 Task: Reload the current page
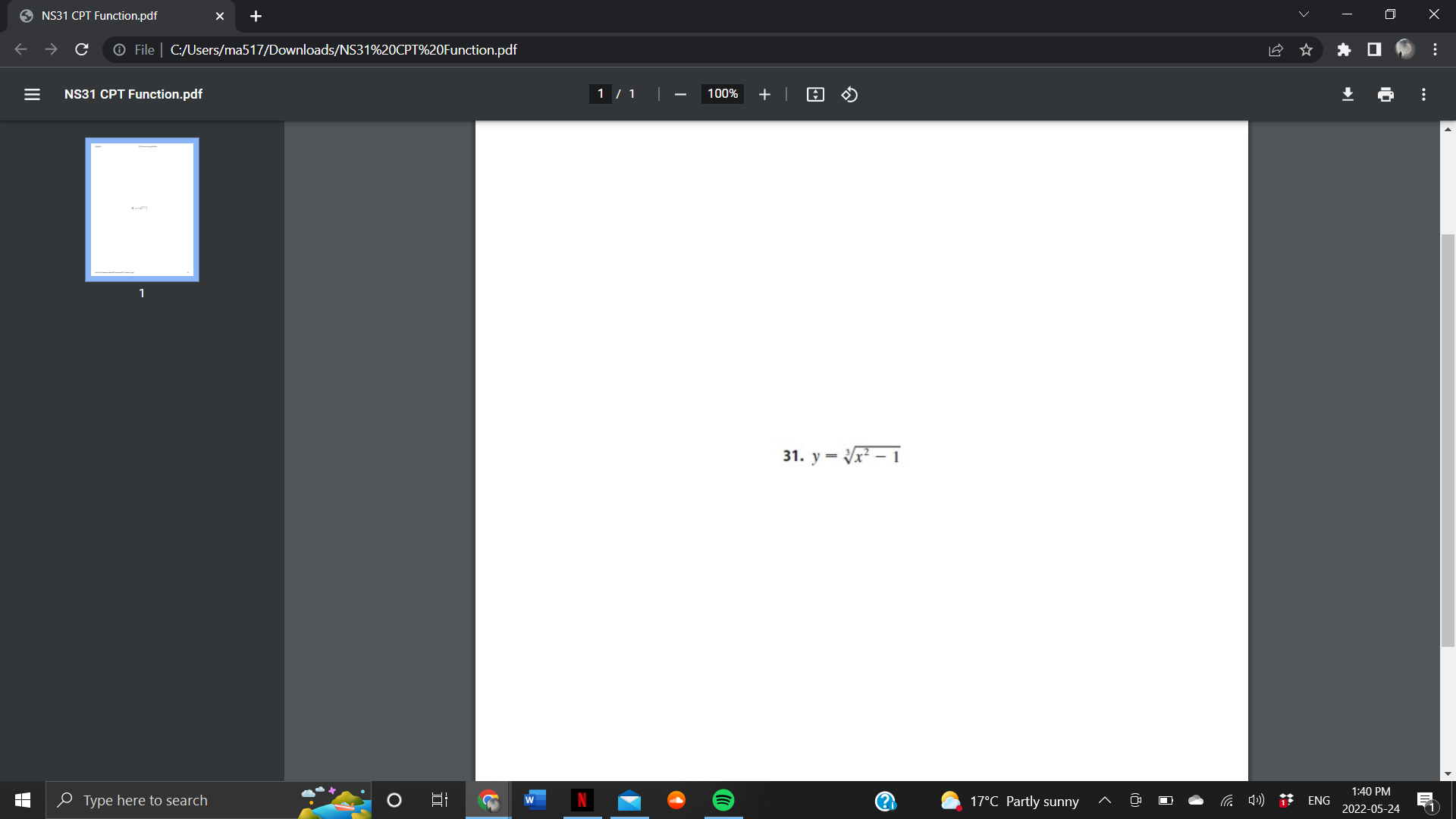pyautogui.click(x=81, y=49)
